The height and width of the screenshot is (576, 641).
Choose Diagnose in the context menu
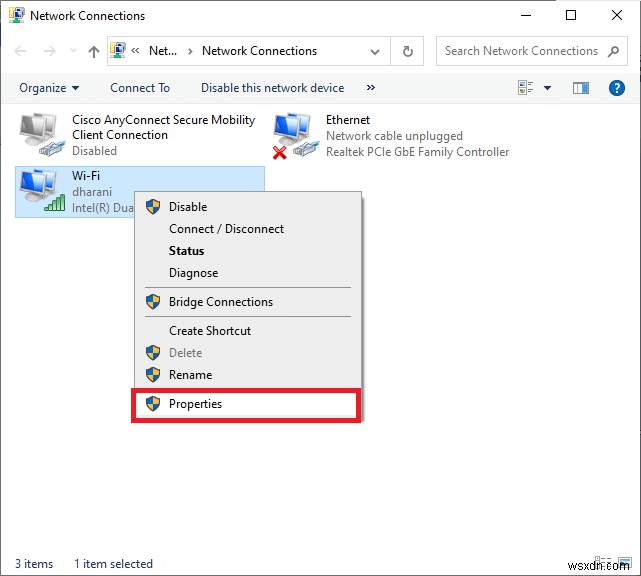[248, 273]
